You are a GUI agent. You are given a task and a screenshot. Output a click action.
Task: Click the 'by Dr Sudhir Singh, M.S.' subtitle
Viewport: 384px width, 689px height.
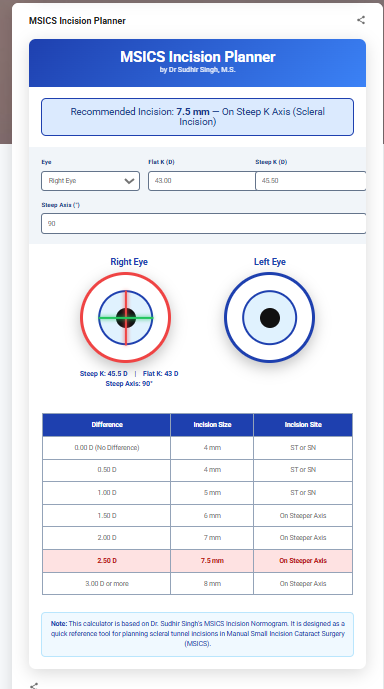coord(198,69)
